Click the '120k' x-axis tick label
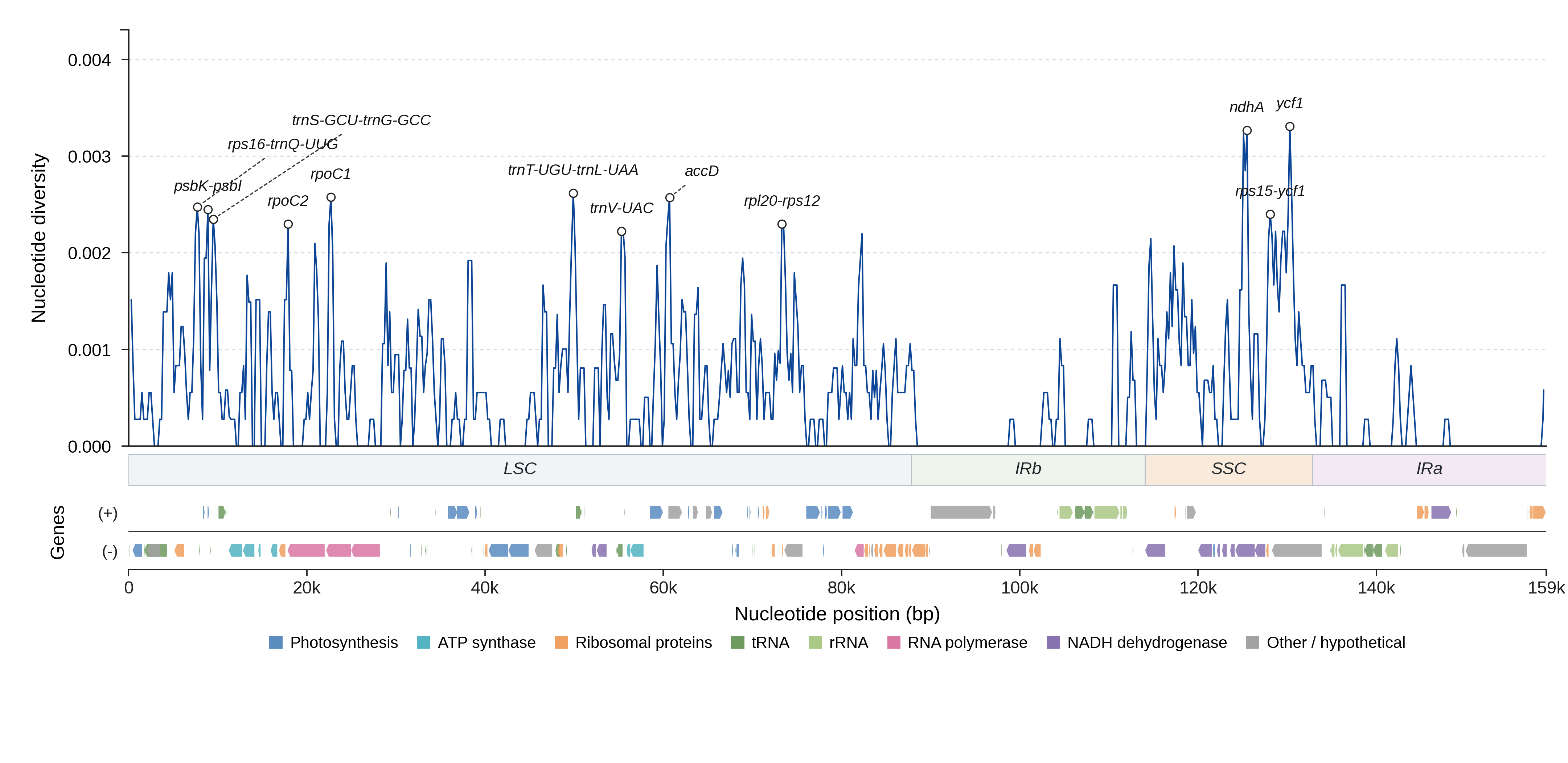The width and height of the screenshot is (1568, 763). 1199,588
